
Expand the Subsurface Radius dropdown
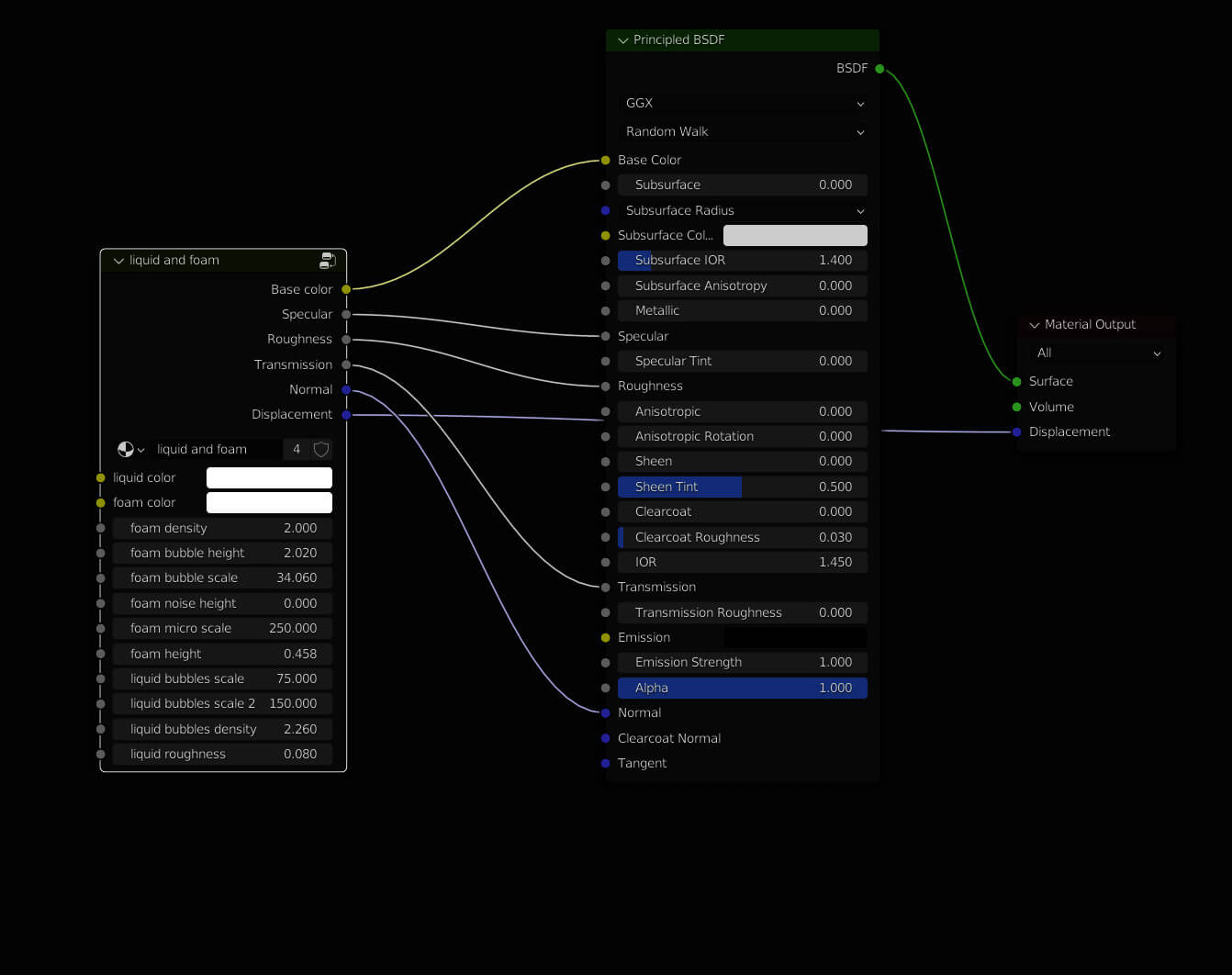click(743, 210)
